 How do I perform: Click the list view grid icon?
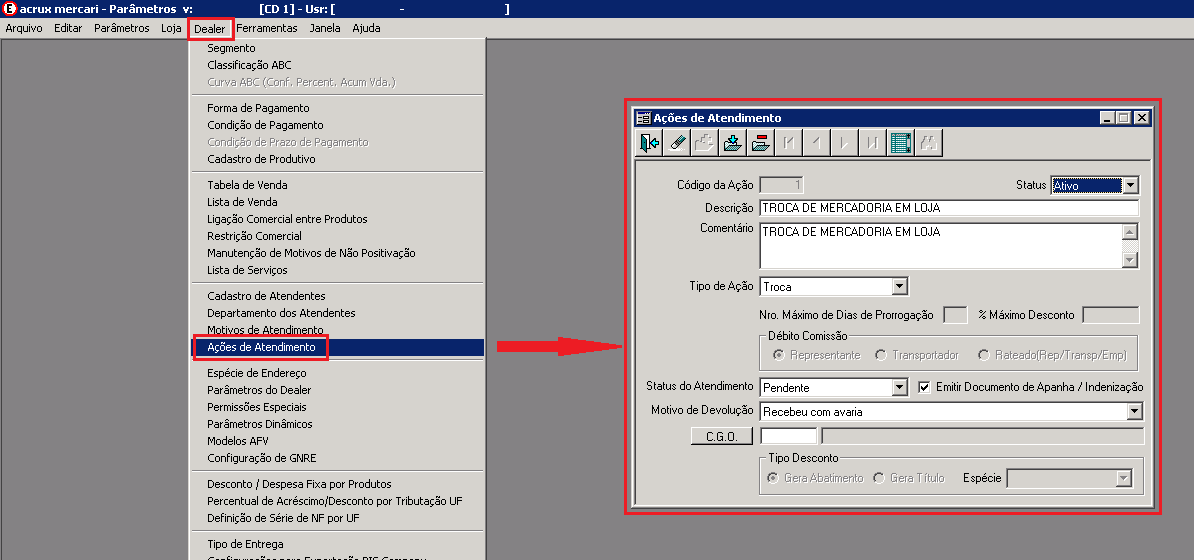(x=900, y=142)
